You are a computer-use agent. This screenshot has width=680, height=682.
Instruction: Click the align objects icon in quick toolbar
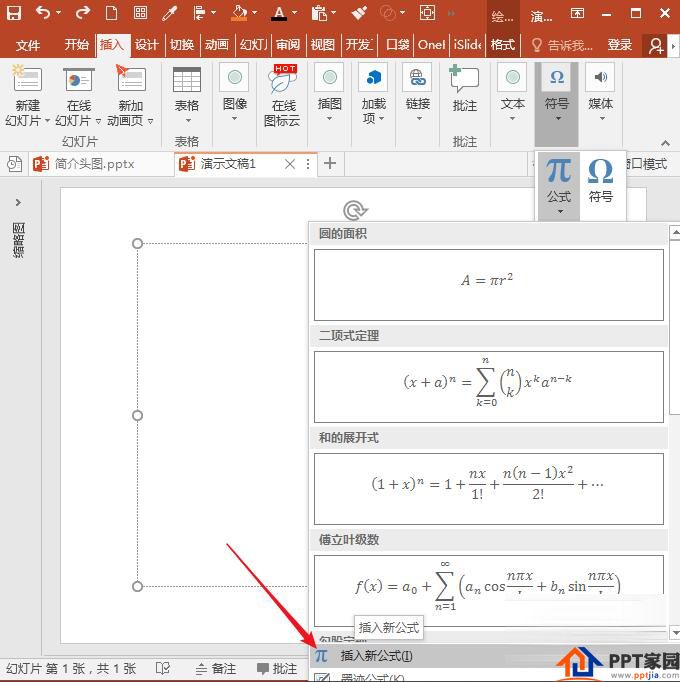pos(199,13)
